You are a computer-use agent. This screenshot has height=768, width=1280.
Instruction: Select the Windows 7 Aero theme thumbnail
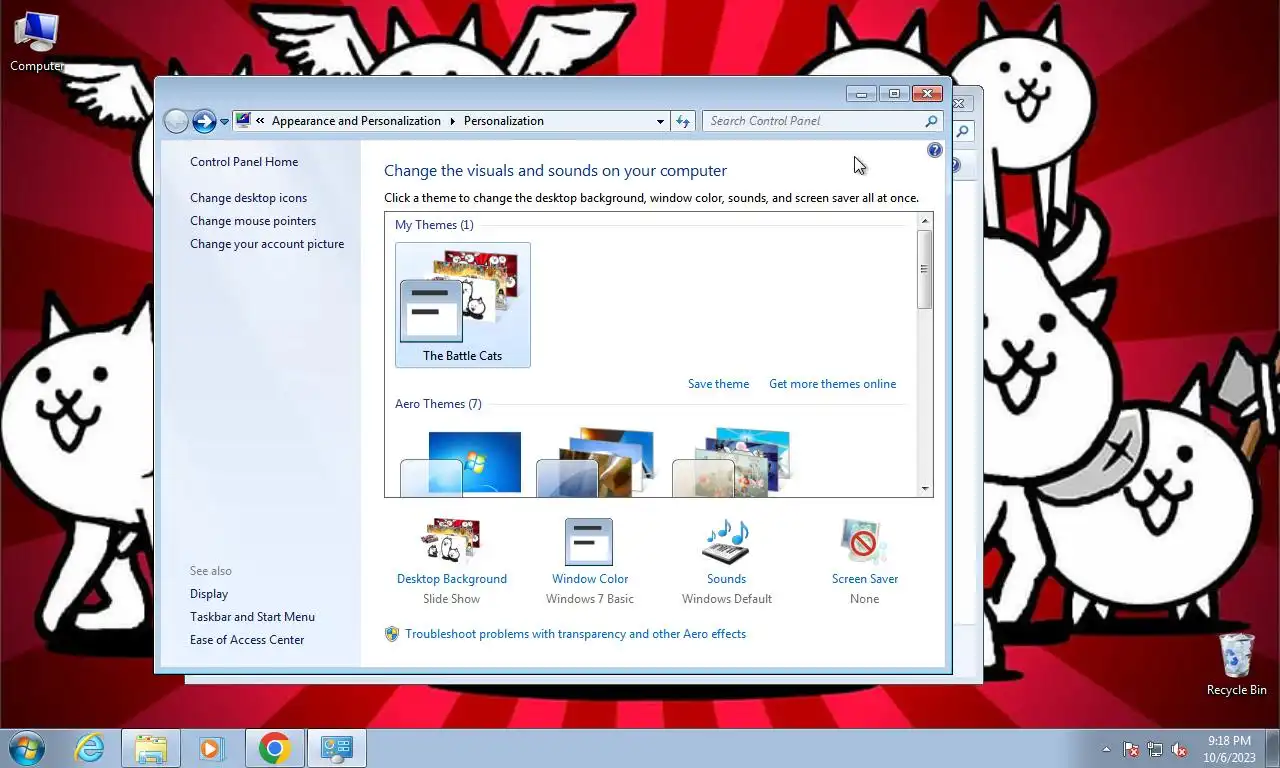point(461,463)
